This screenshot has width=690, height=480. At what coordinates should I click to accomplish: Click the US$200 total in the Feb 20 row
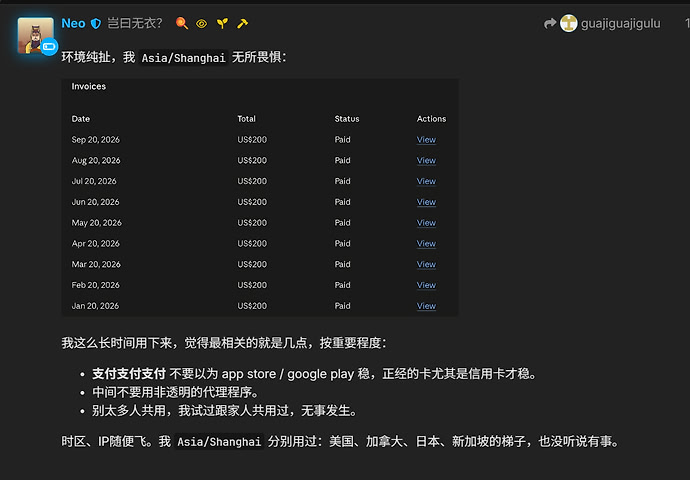pyautogui.click(x=252, y=285)
